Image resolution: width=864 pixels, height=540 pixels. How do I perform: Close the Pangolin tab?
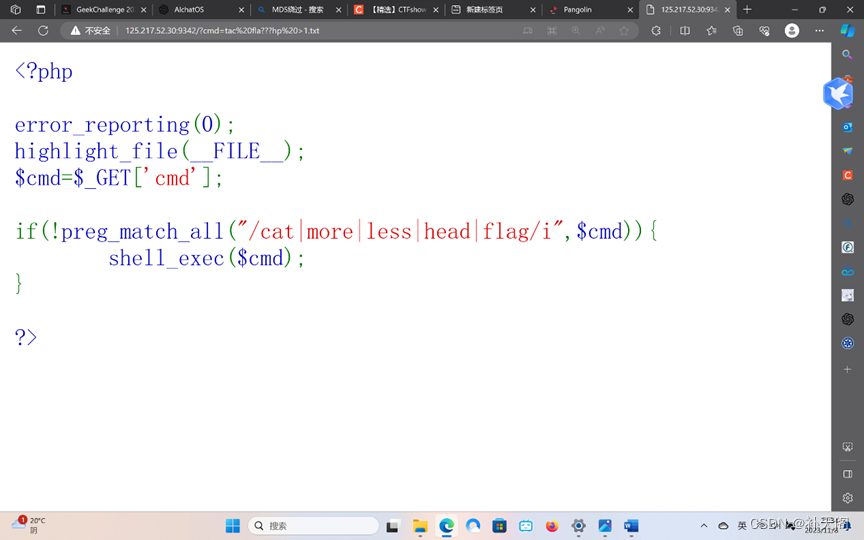coord(630,10)
